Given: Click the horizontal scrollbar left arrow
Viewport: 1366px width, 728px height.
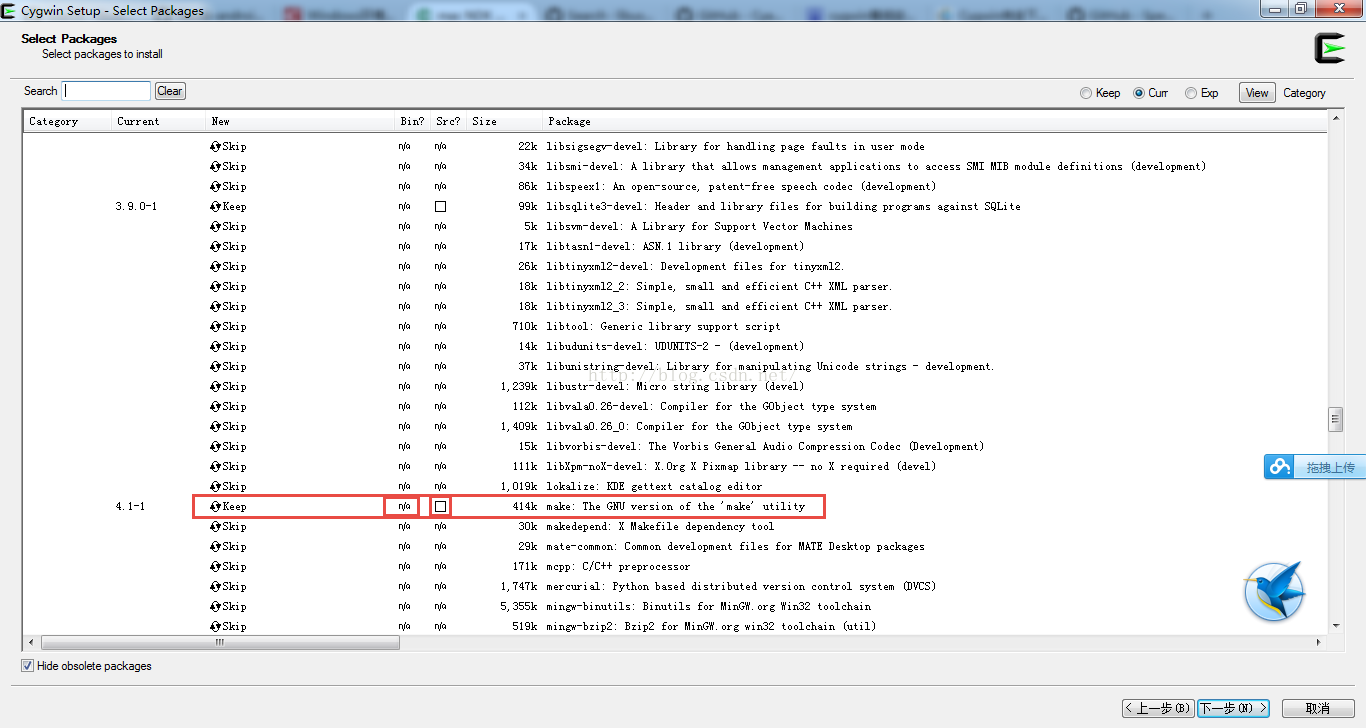Looking at the screenshot, I should click(x=31, y=642).
